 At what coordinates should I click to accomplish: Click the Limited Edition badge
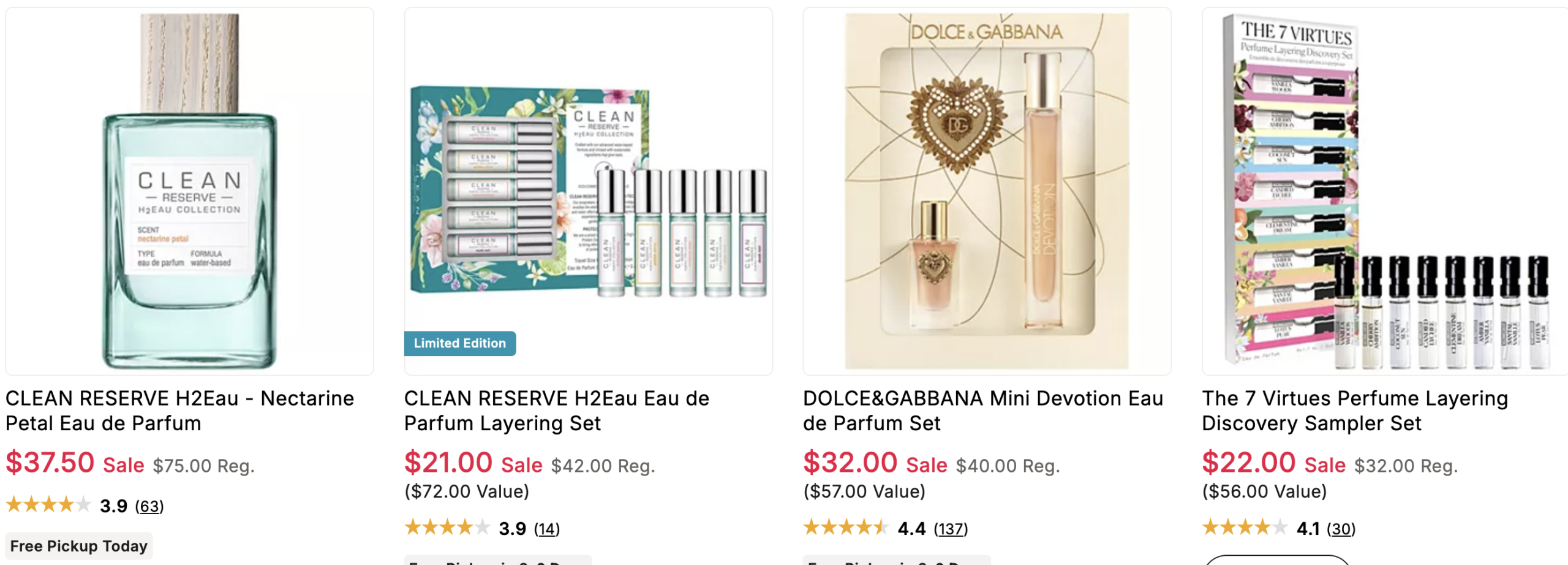459,343
